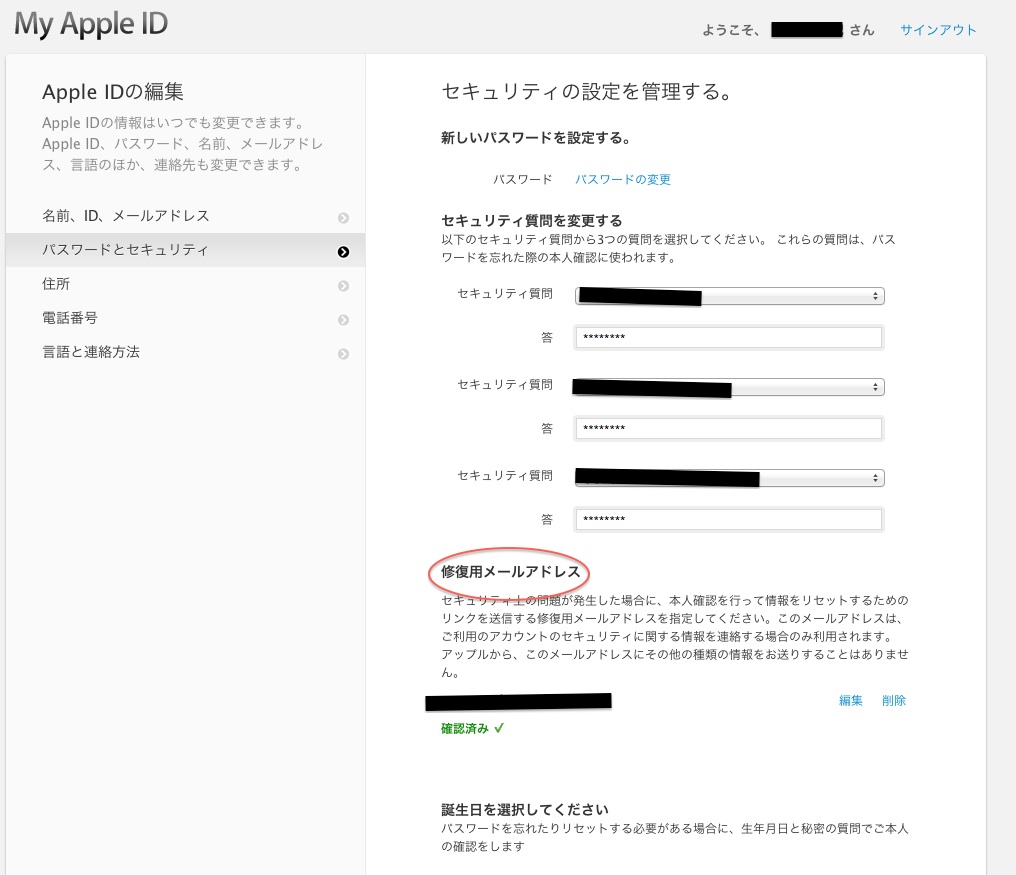Open 言語と連絡方法 settings
The width and height of the screenshot is (1016, 875).
click(x=185, y=352)
